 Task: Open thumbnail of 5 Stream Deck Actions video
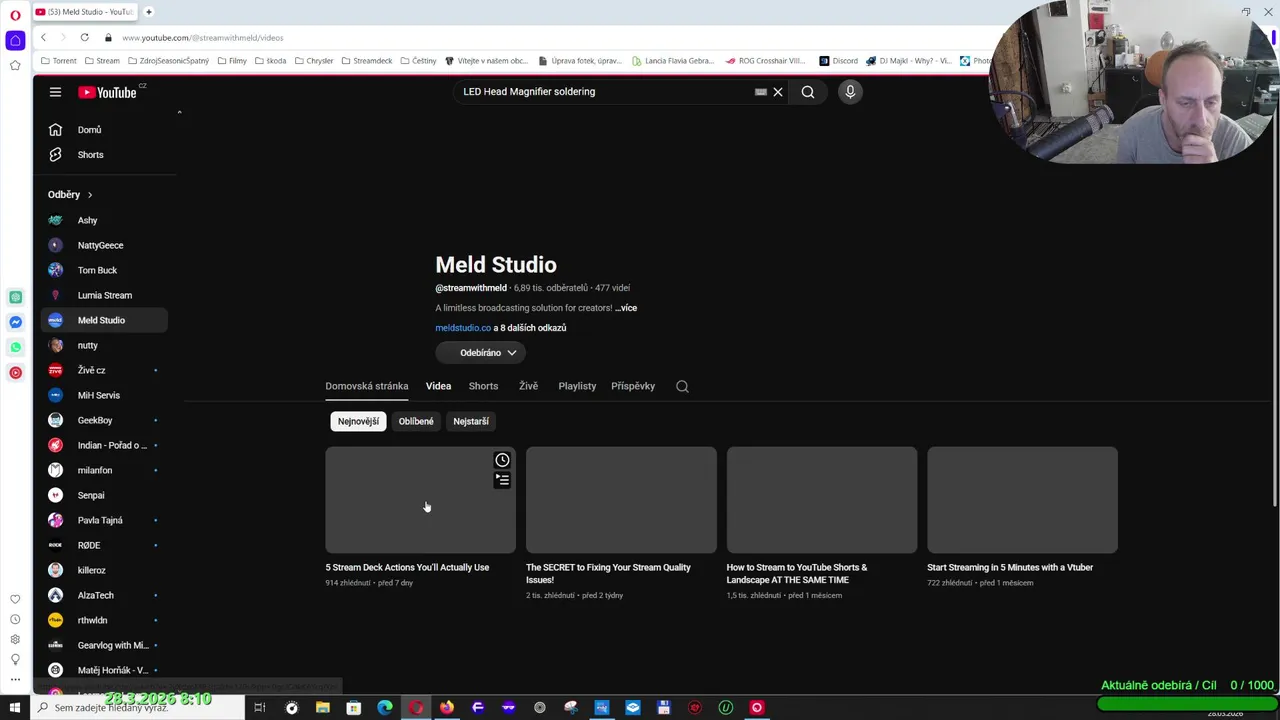pos(420,500)
